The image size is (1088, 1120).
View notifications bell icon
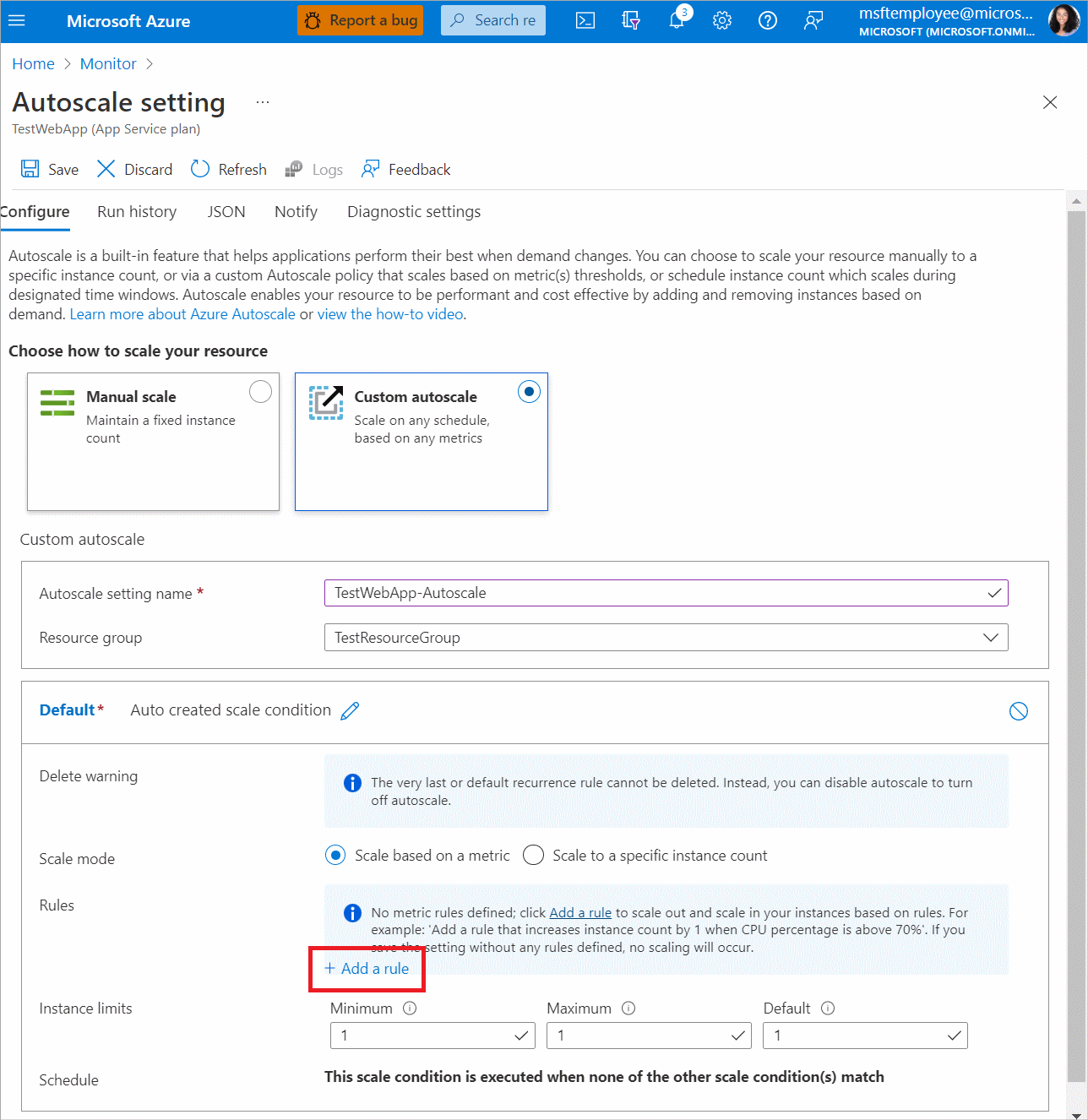(677, 20)
